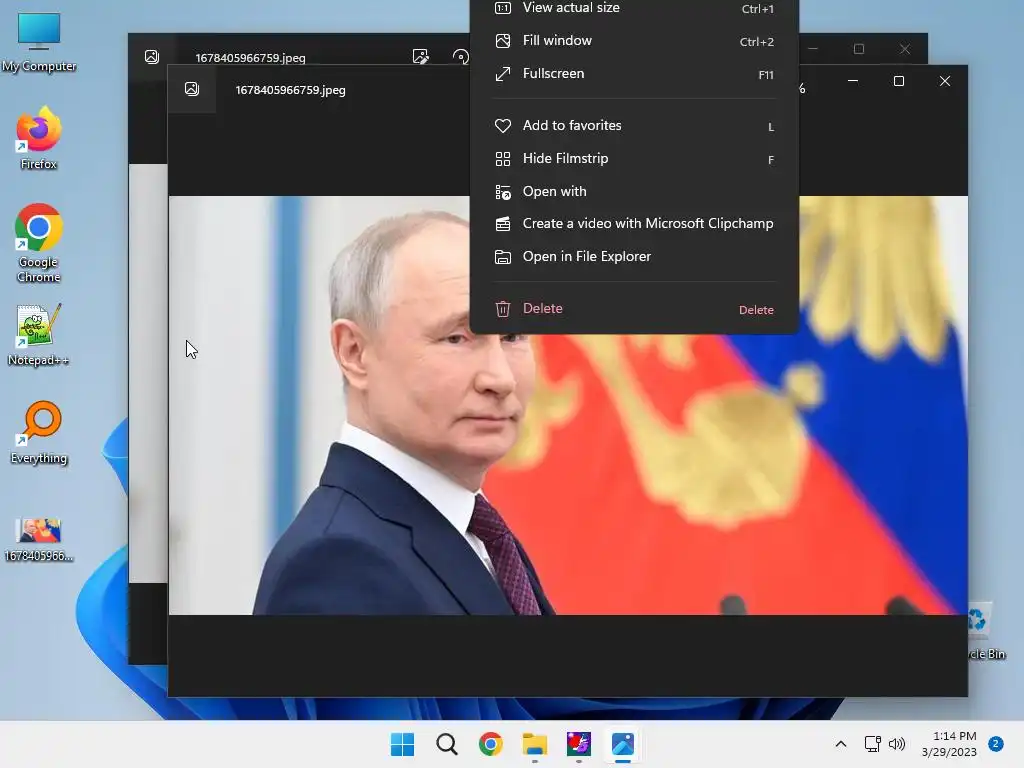Click the folder icon for File Explorer entry
The image size is (1024, 768).
click(x=502, y=257)
